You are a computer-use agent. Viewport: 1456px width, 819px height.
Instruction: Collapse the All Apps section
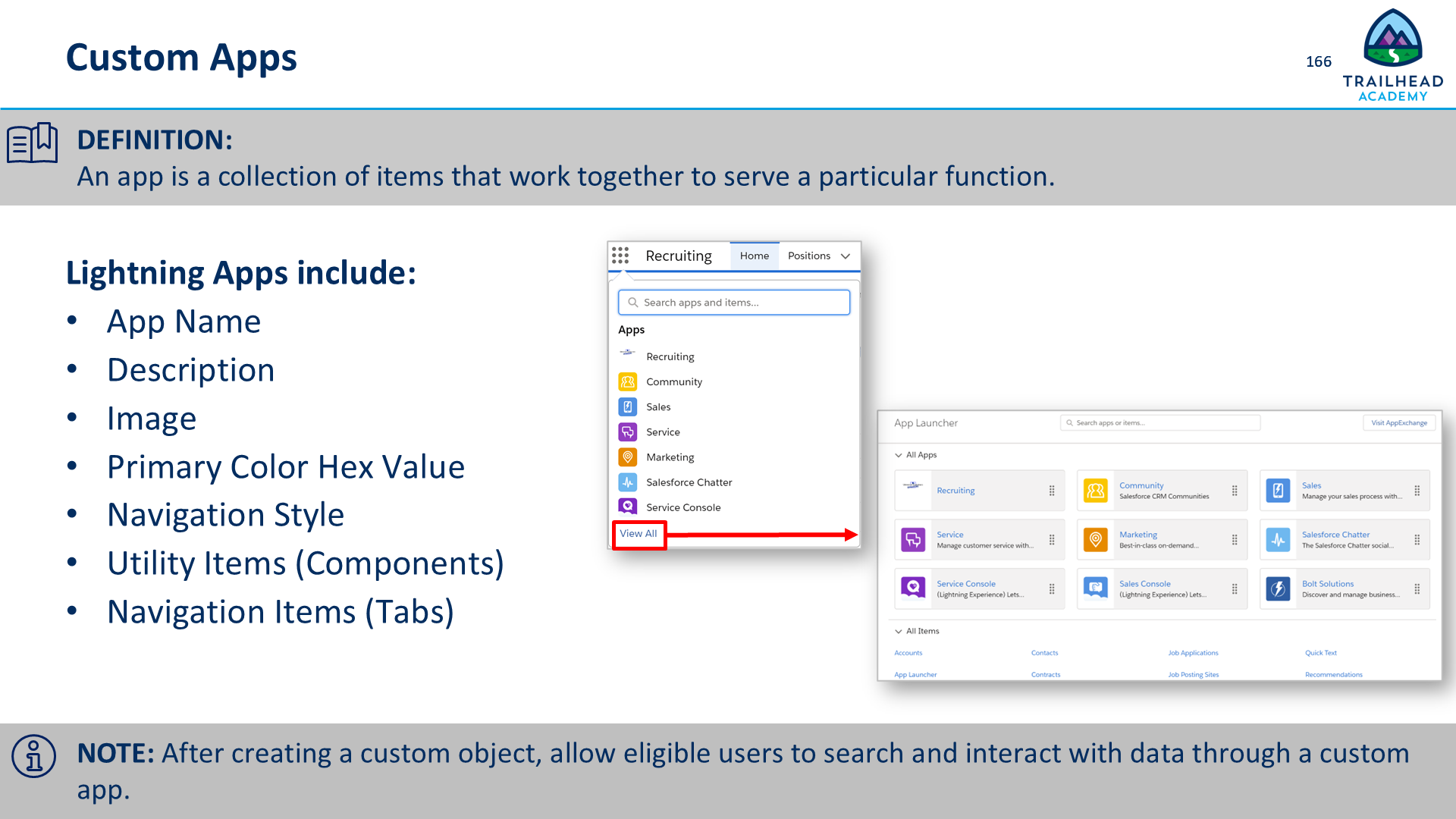(899, 455)
